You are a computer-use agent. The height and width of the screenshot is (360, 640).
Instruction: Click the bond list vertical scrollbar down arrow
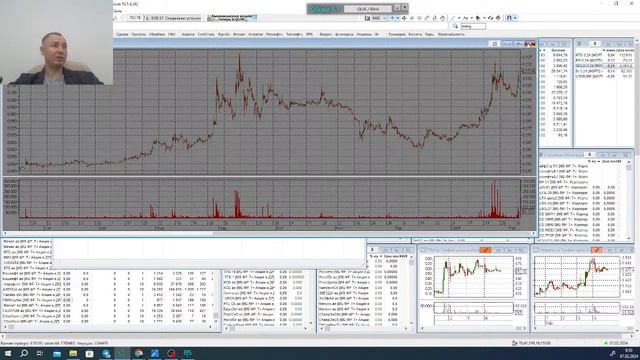[x=629, y=239]
